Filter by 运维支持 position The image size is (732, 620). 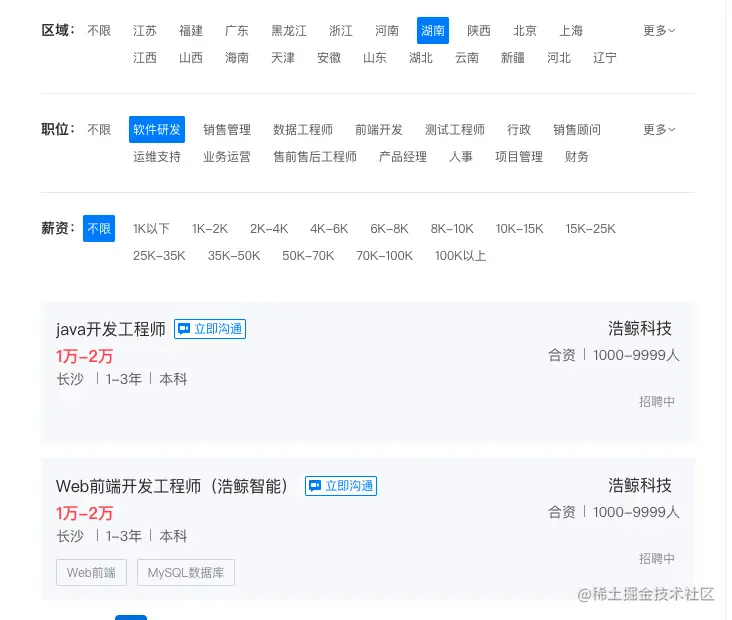click(157, 157)
